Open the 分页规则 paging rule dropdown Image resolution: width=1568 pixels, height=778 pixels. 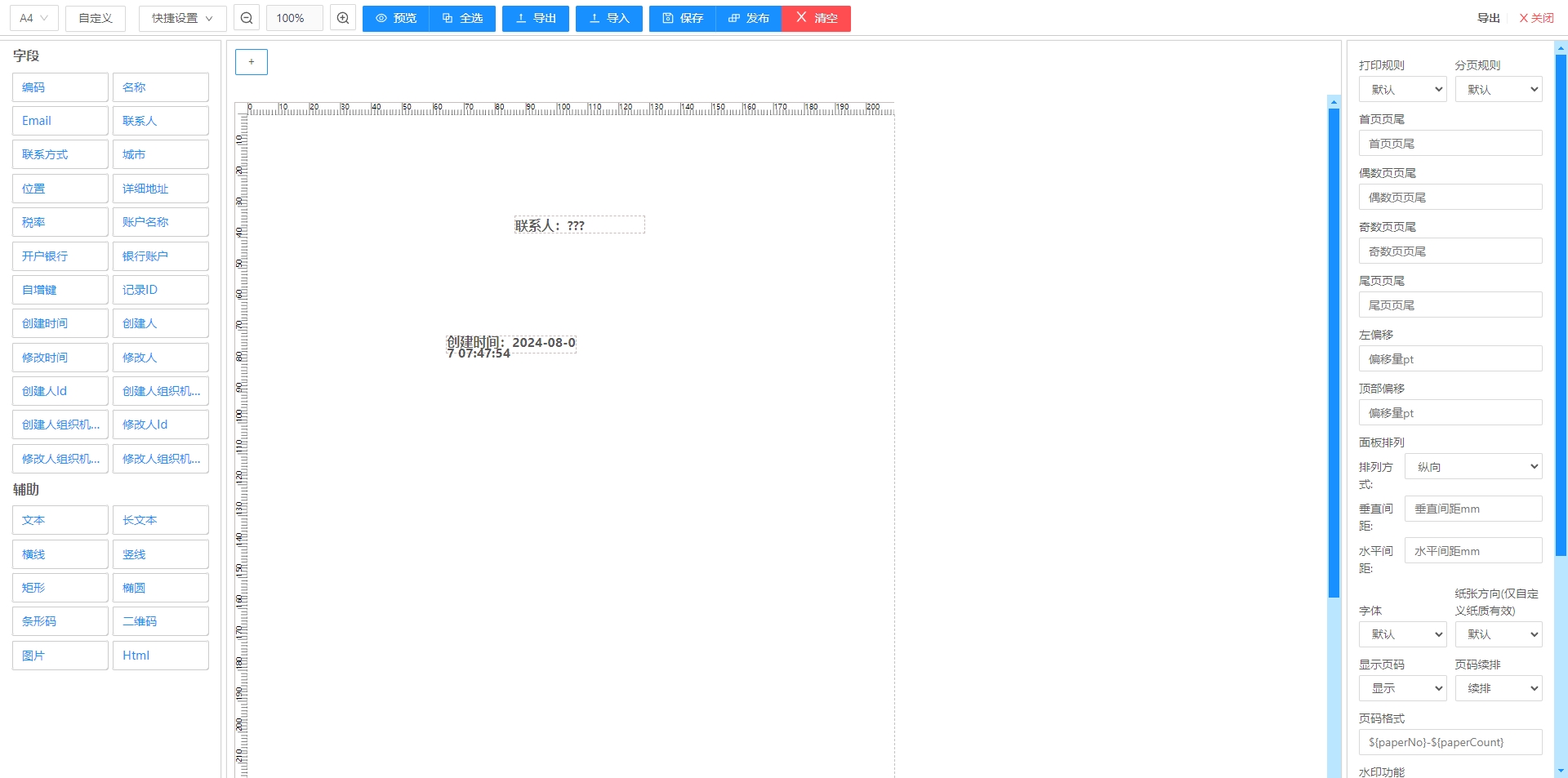(1498, 89)
